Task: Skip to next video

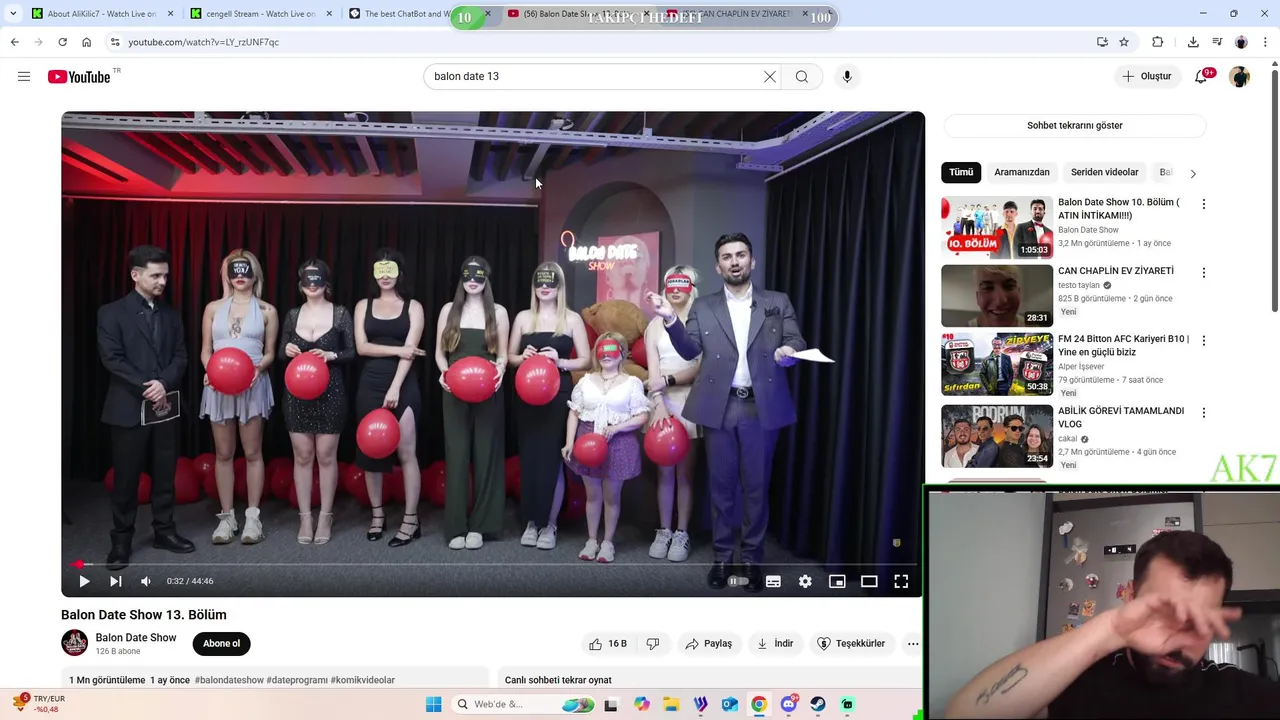Action: point(115,581)
